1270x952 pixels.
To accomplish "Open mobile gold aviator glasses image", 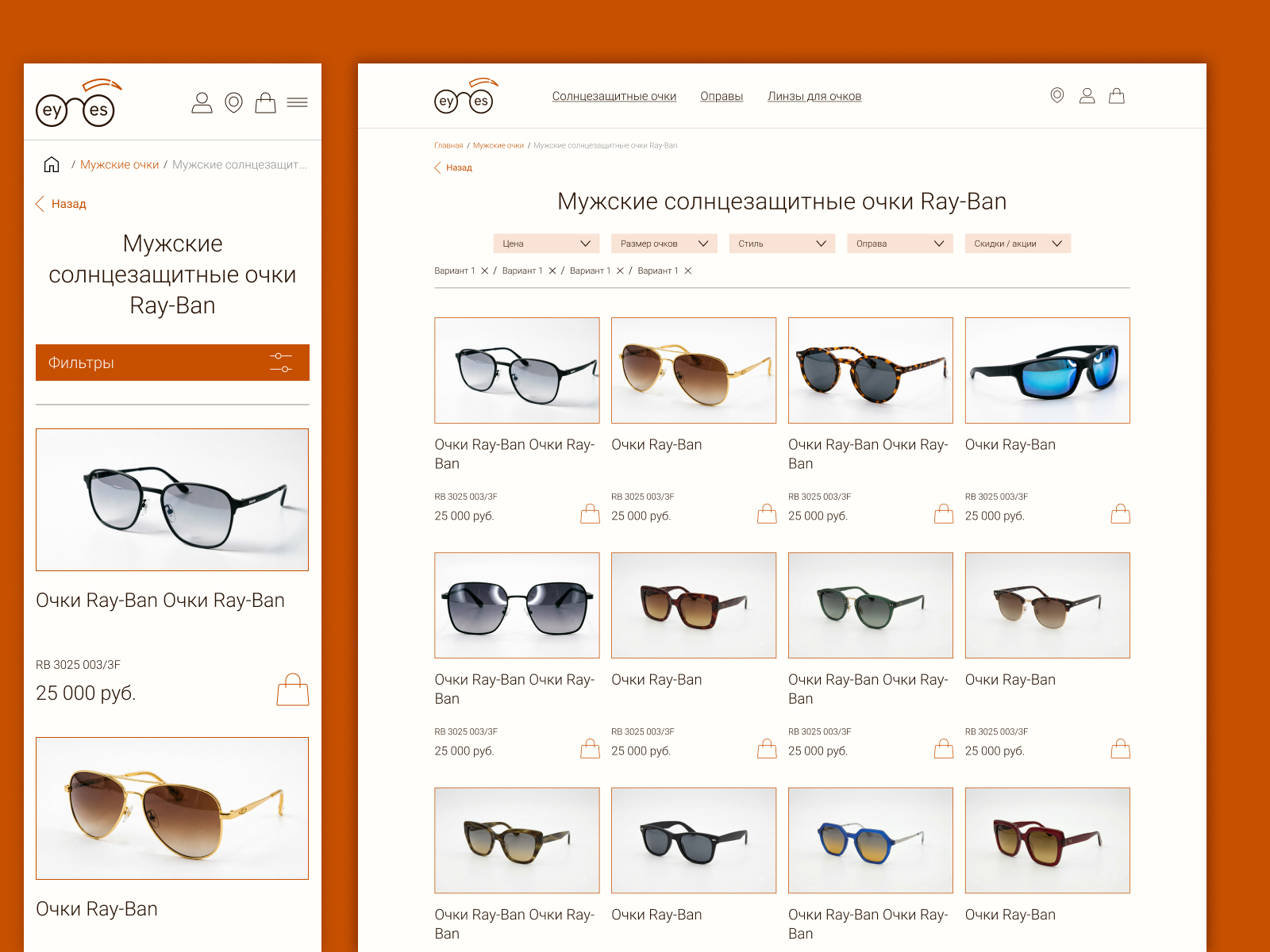I will pos(172,808).
